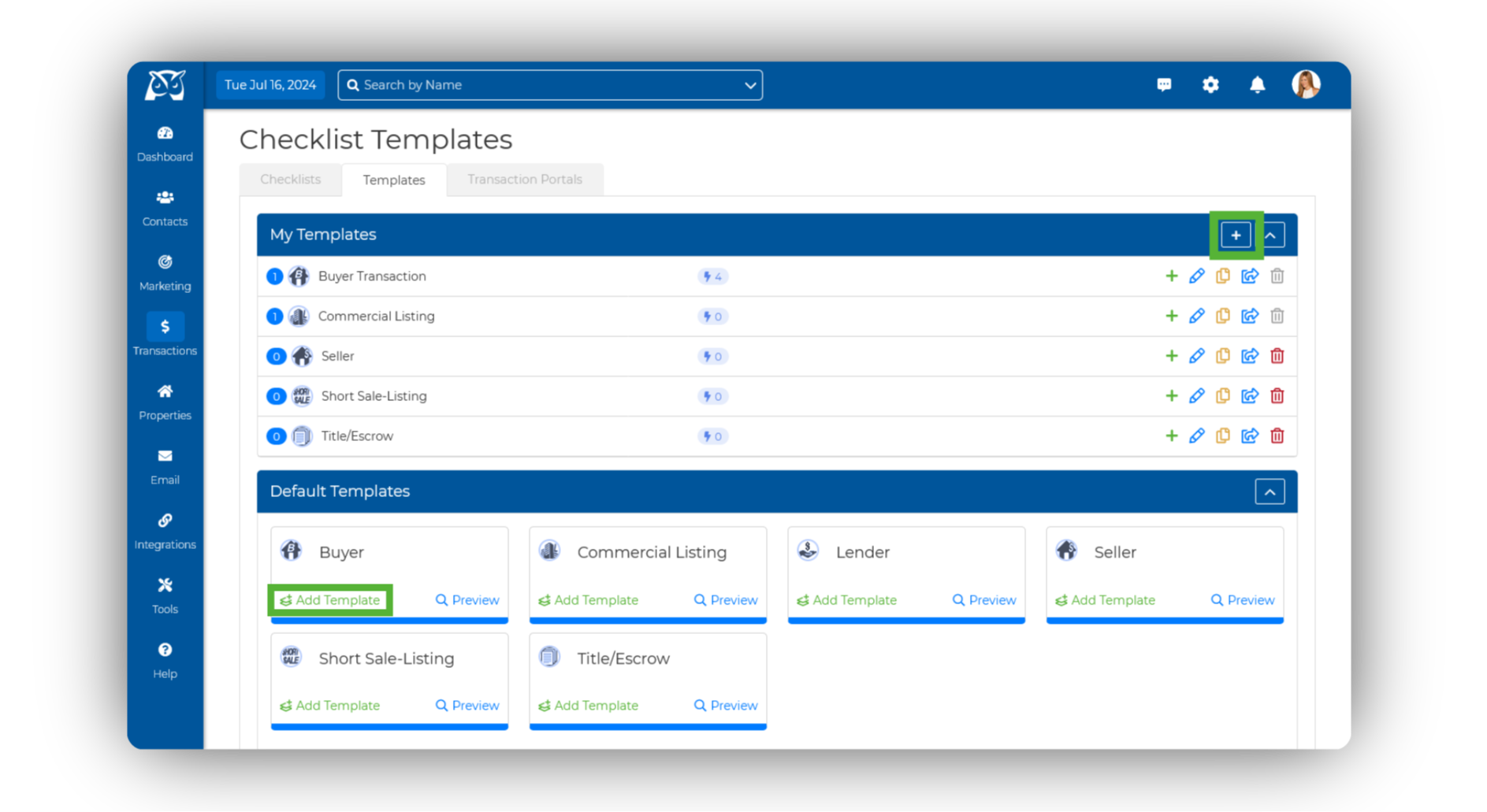Viewport: 1487px width, 812px height.
Task: Open Properties in the sidebar
Action: (x=165, y=402)
